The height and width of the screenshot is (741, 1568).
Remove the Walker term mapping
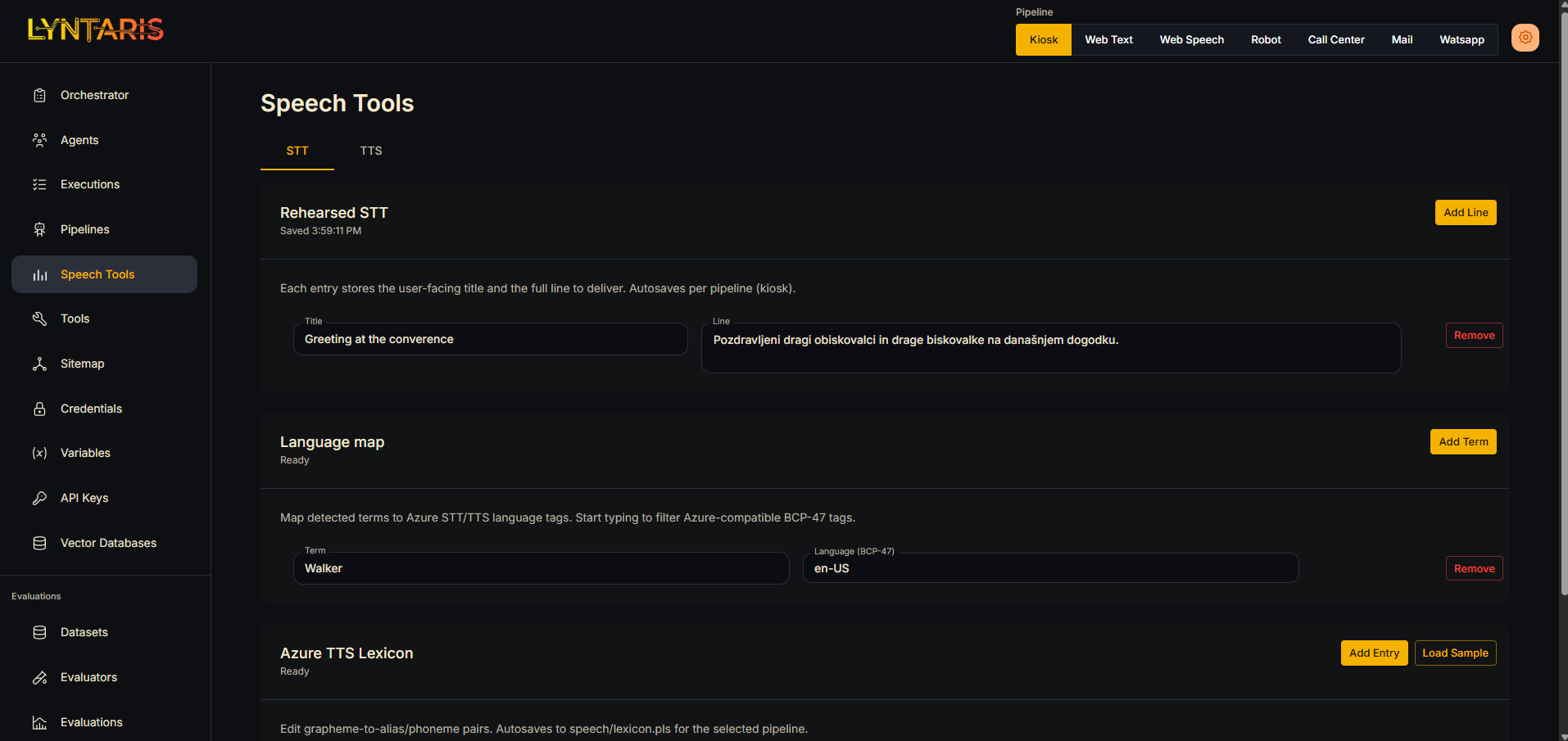(1474, 568)
